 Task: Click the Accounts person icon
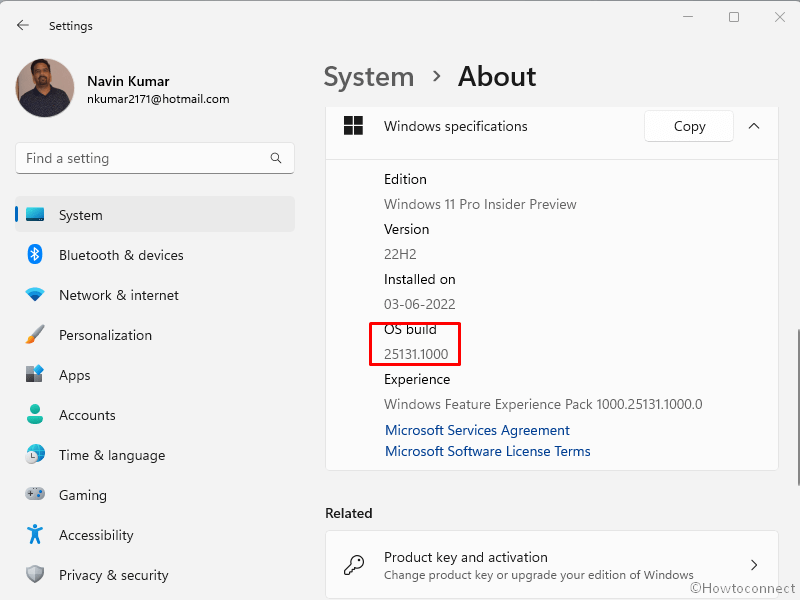coord(35,414)
